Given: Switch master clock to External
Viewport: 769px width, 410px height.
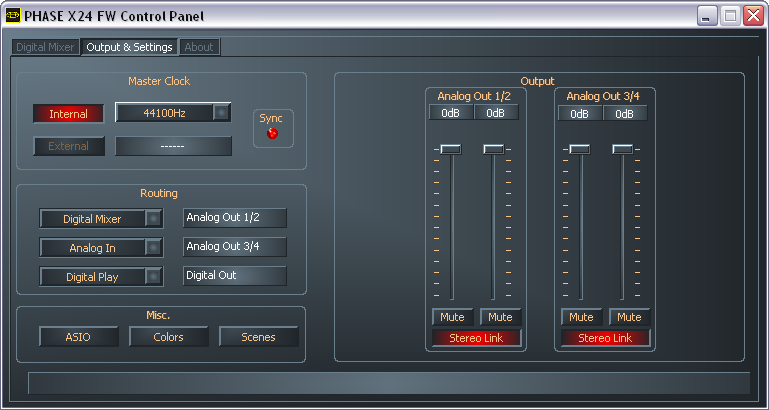Looking at the screenshot, I should pos(69,146).
